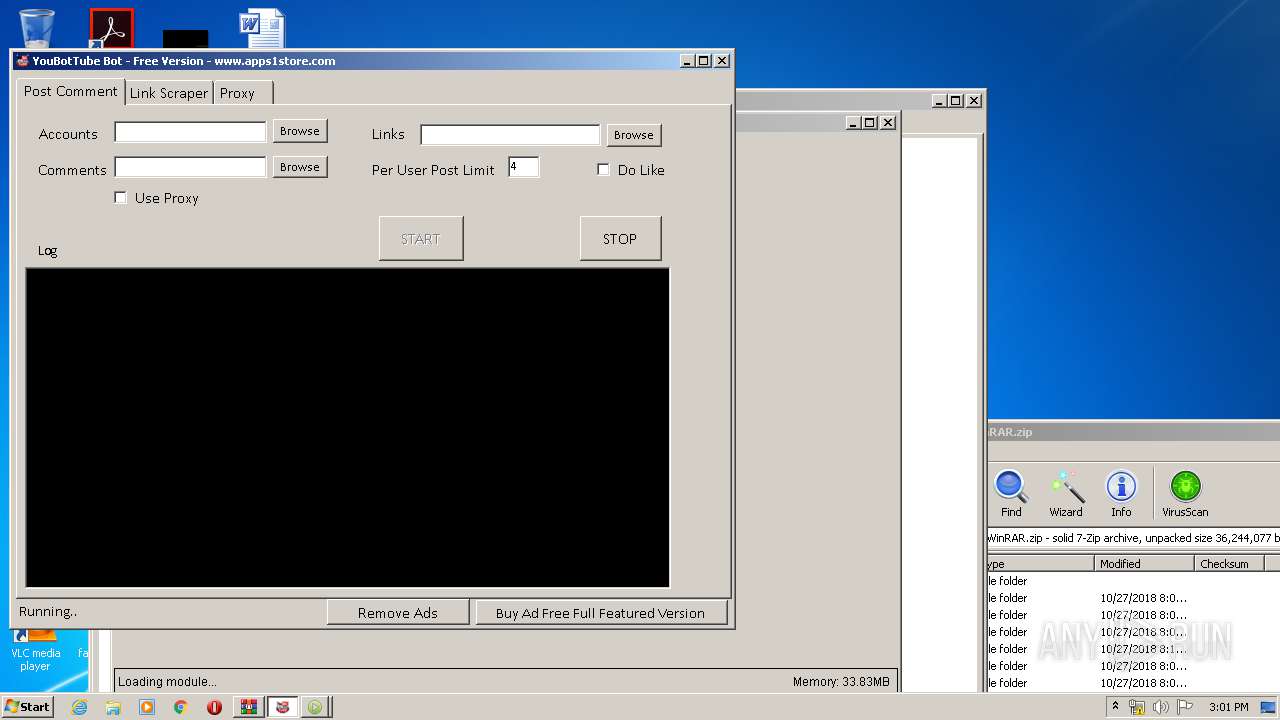Show archive Info in WinRAR
The height and width of the screenshot is (720, 1280).
click(x=1121, y=494)
